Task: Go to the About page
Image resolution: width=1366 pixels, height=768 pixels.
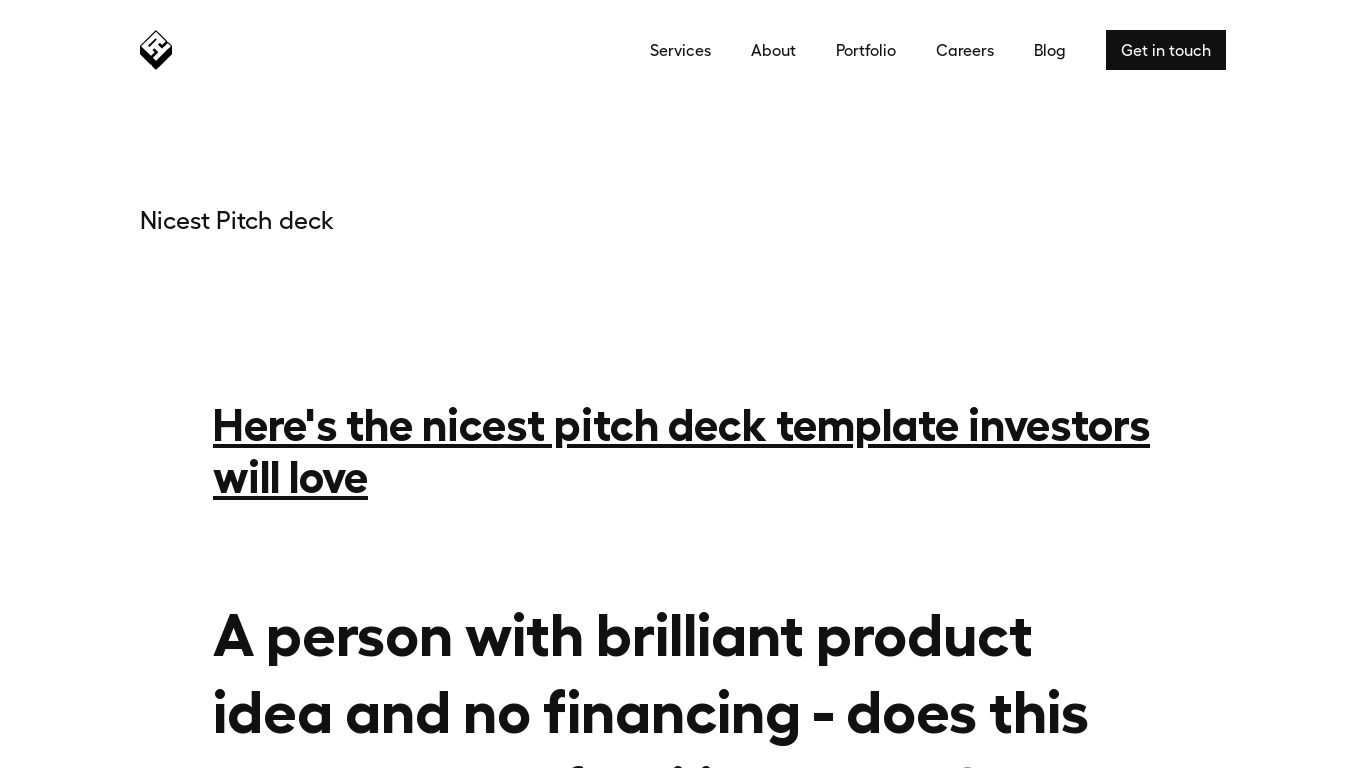Action: click(773, 50)
